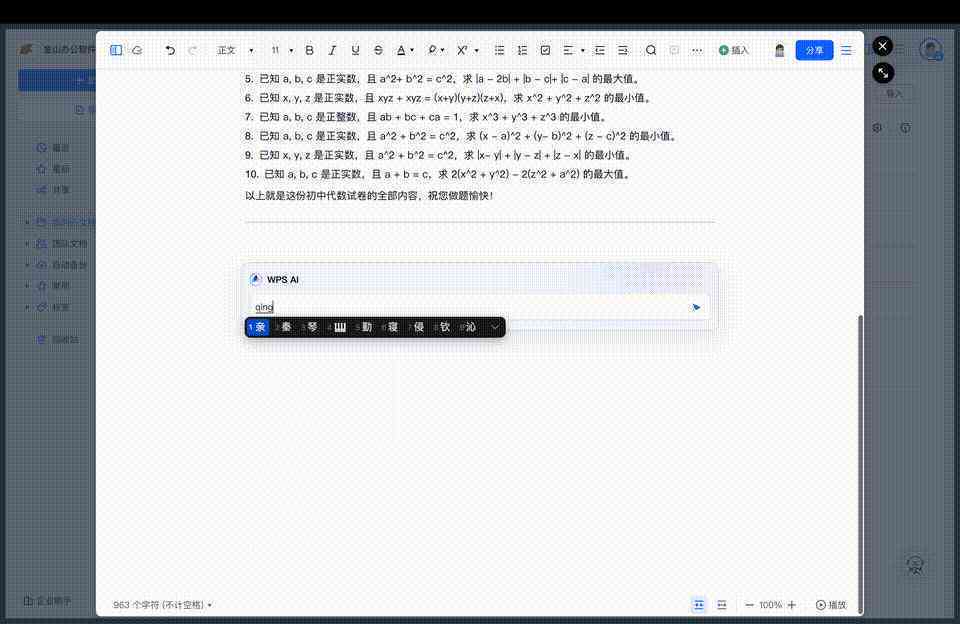Image resolution: width=960 pixels, height=624 pixels.
Task: Click the closing line 以上就是这份初中代数试卷
Action: 369,195
